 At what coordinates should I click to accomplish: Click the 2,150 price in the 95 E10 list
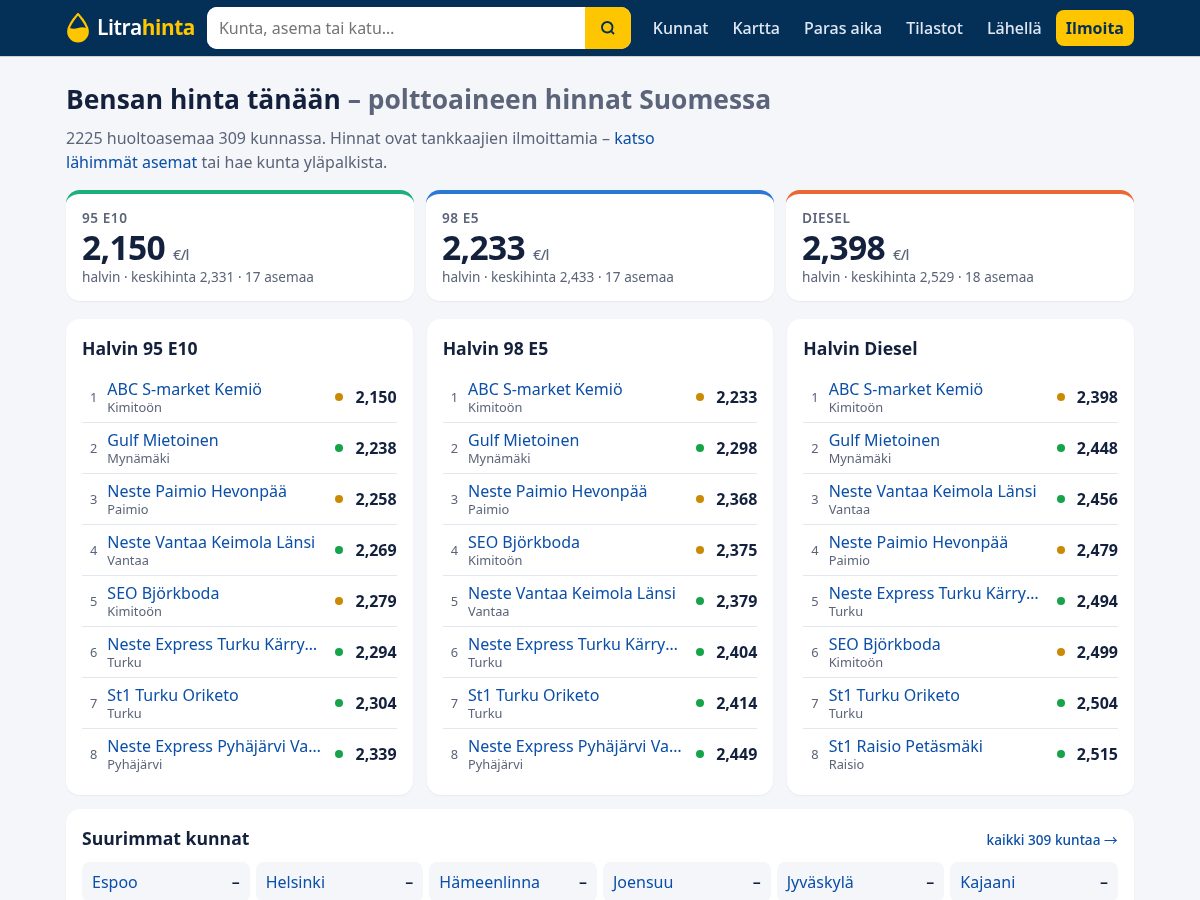376,397
